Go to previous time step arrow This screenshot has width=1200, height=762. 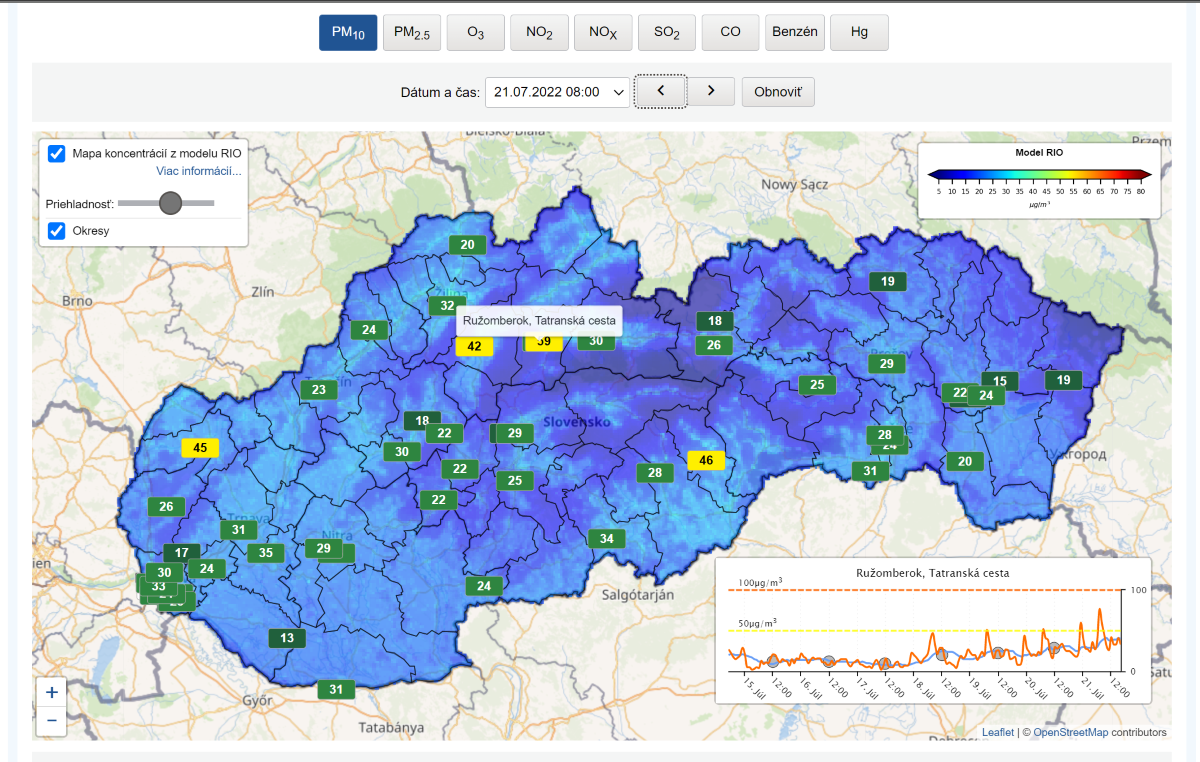[660, 92]
